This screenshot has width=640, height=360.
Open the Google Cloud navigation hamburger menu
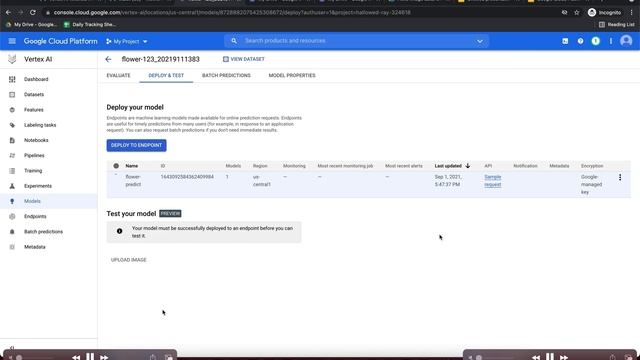(x=12, y=41)
